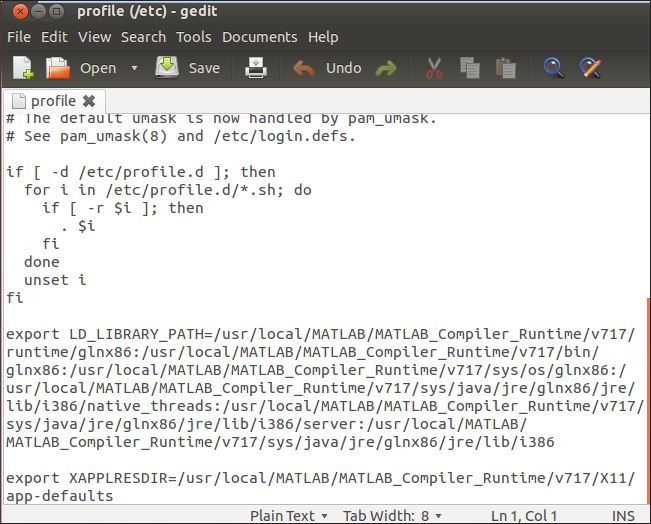Close the profile tab with its X
The height and width of the screenshot is (524, 651).
(89, 101)
